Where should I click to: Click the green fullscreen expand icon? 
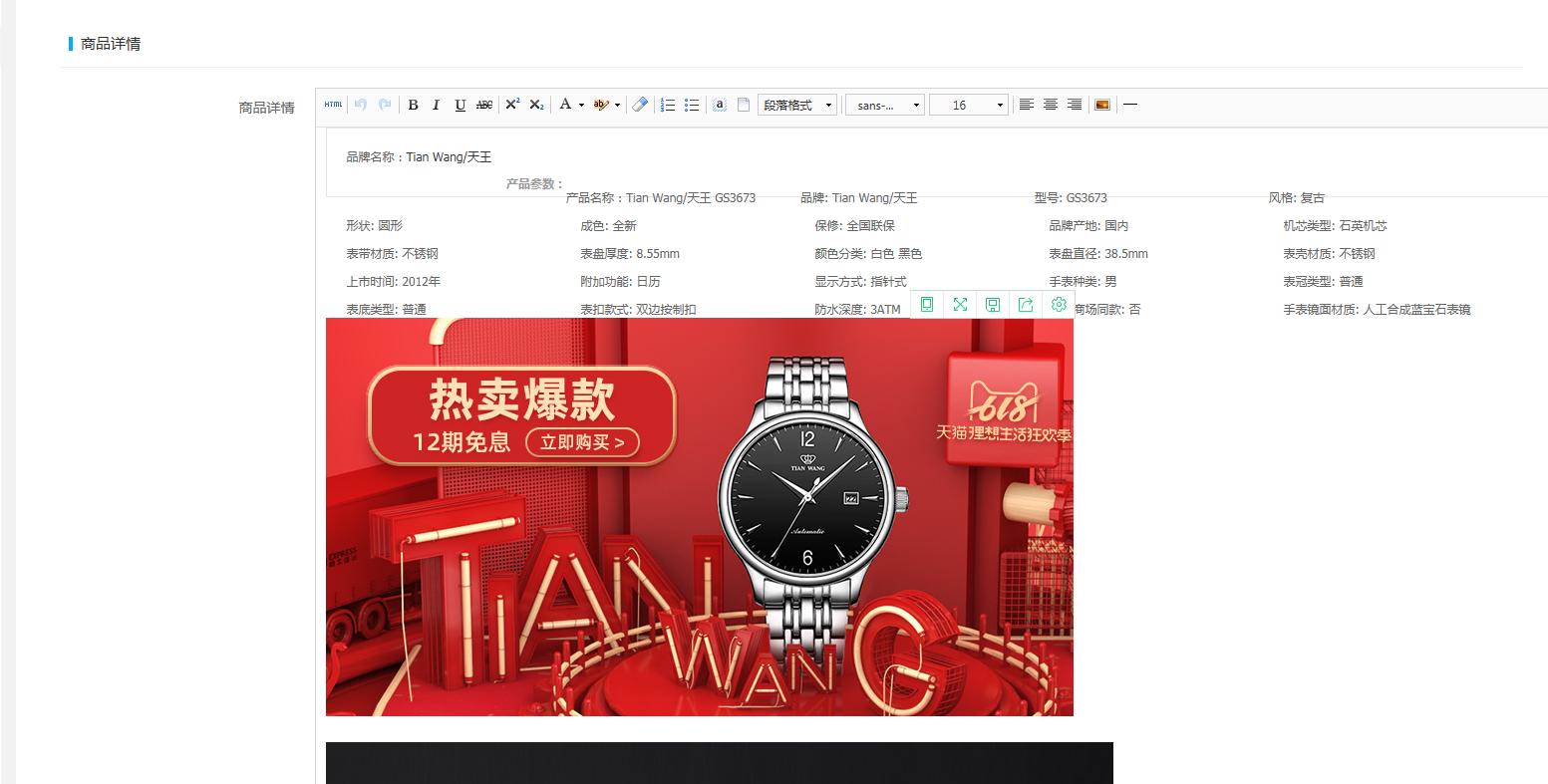960,305
